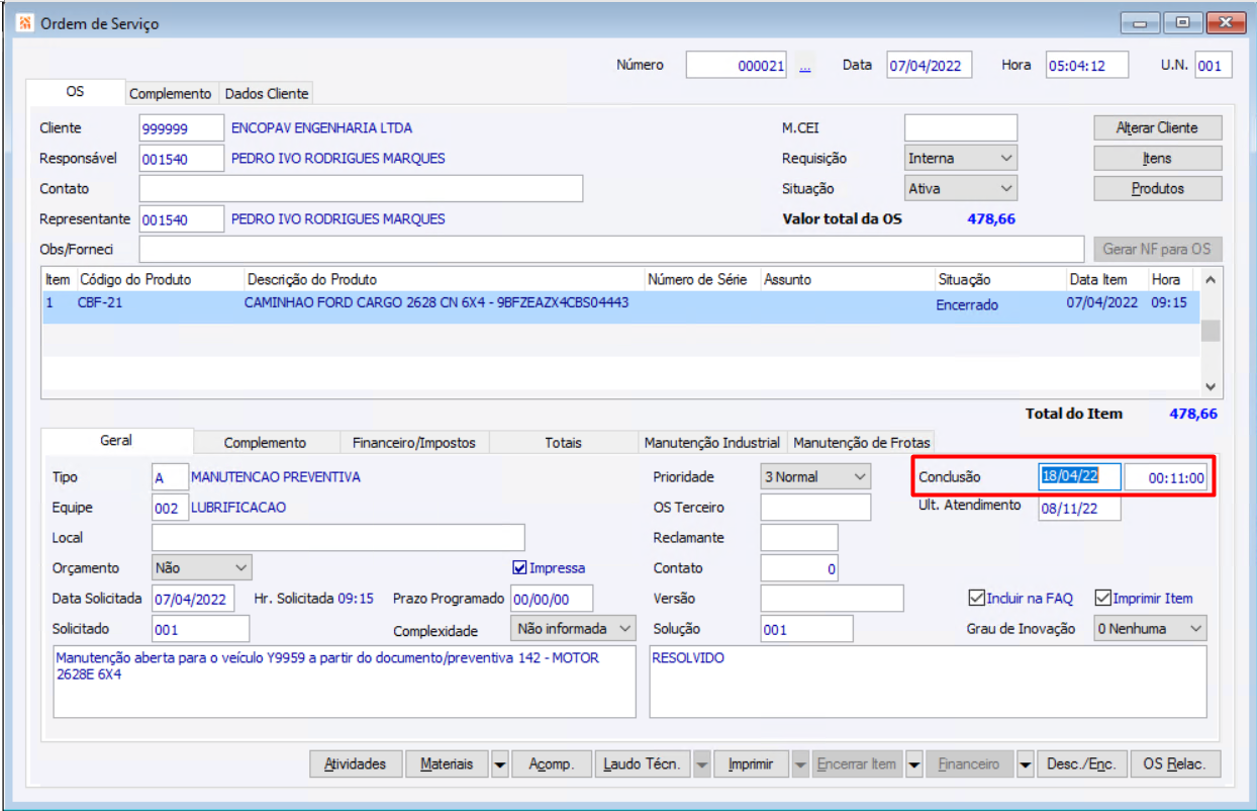Image resolution: width=1257 pixels, height=811 pixels.
Task: Toggle the Imprimir Item checkbox
Action: (1103, 599)
